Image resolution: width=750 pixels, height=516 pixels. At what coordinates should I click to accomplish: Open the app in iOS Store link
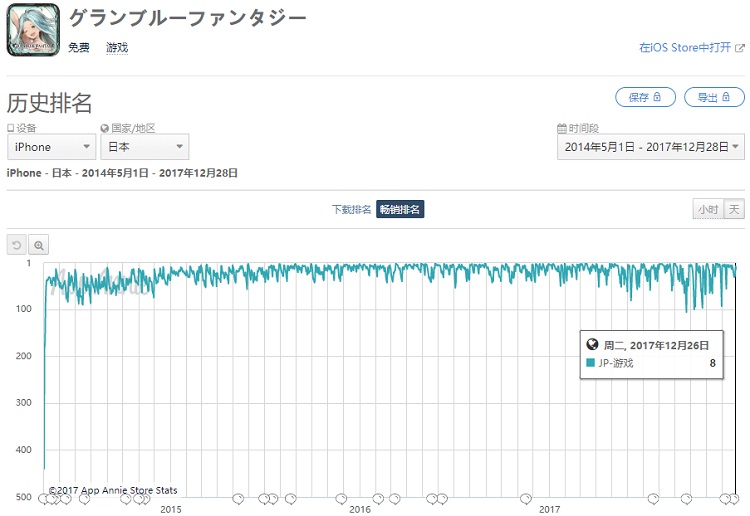[686, 47]
